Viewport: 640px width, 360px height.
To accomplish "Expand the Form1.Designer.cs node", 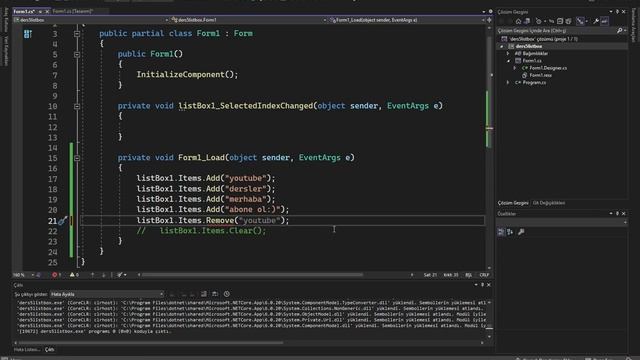I will pyautogui.click(x=515, y=68).
